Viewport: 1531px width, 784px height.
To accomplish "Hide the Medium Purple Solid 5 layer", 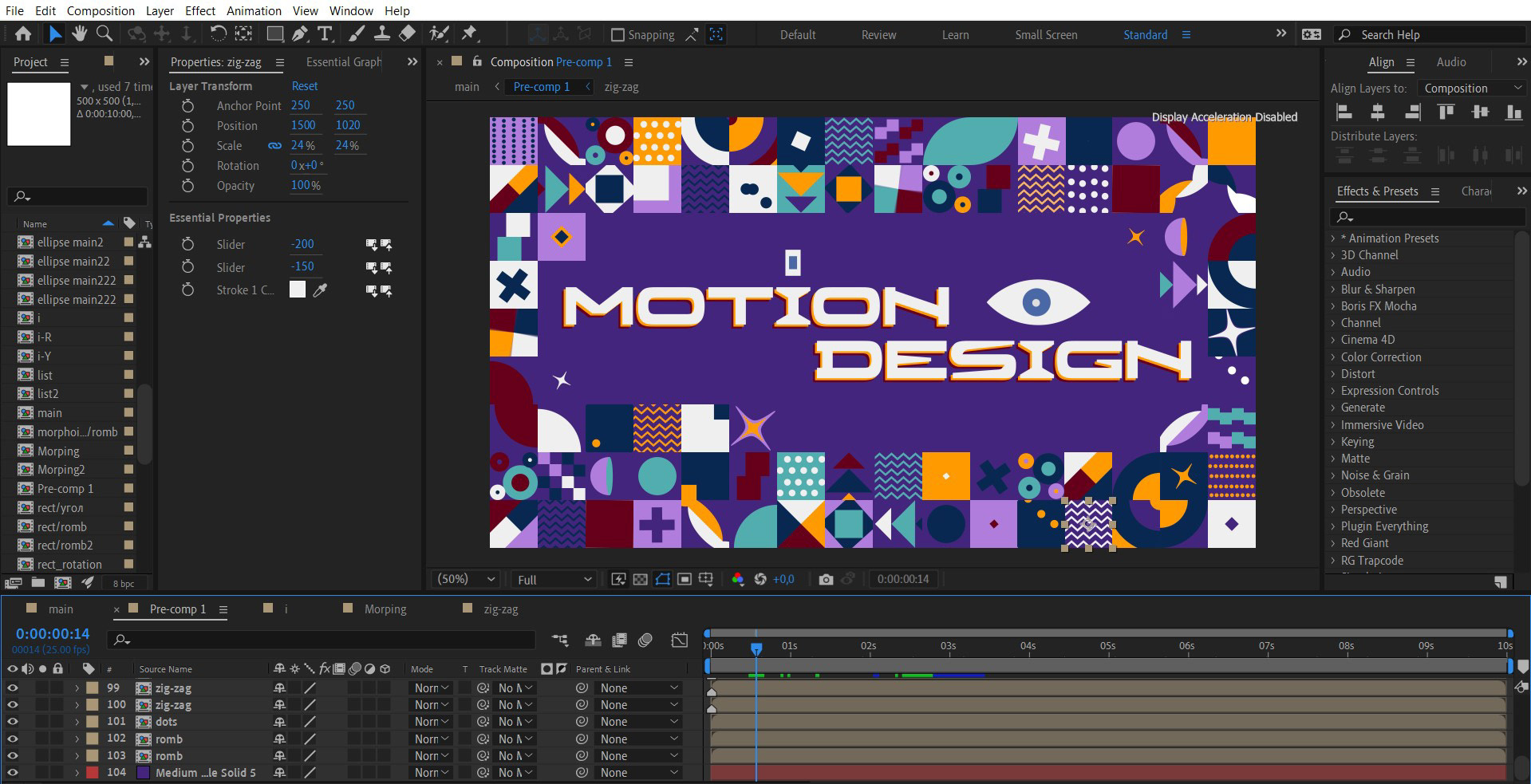I will (13, 773).
